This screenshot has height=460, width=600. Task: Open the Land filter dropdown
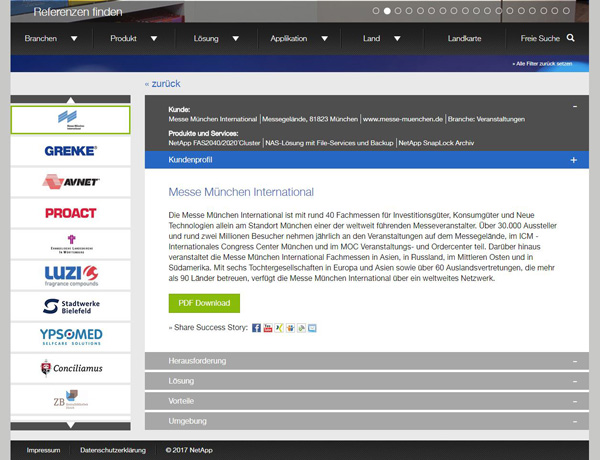coord(382,38)
